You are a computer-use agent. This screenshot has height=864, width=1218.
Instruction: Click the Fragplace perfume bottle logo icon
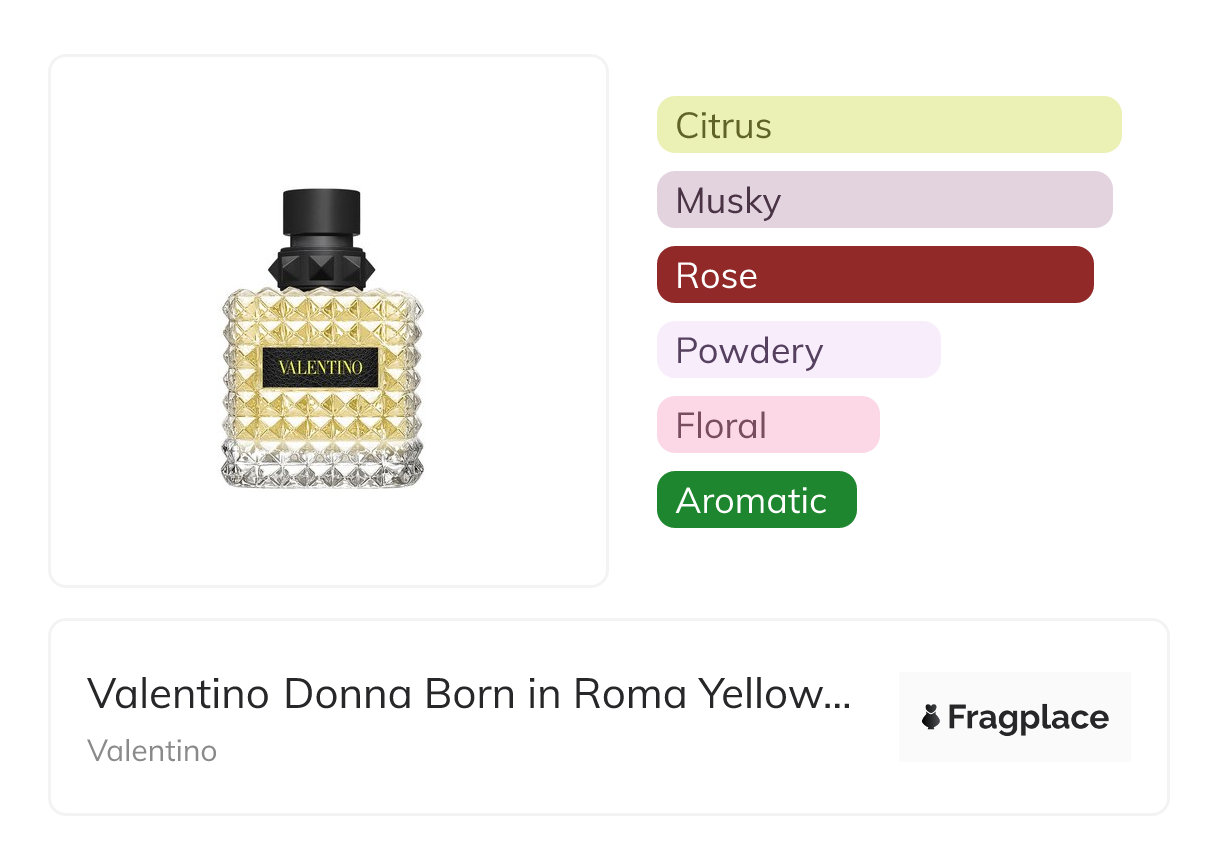point(931,717)
